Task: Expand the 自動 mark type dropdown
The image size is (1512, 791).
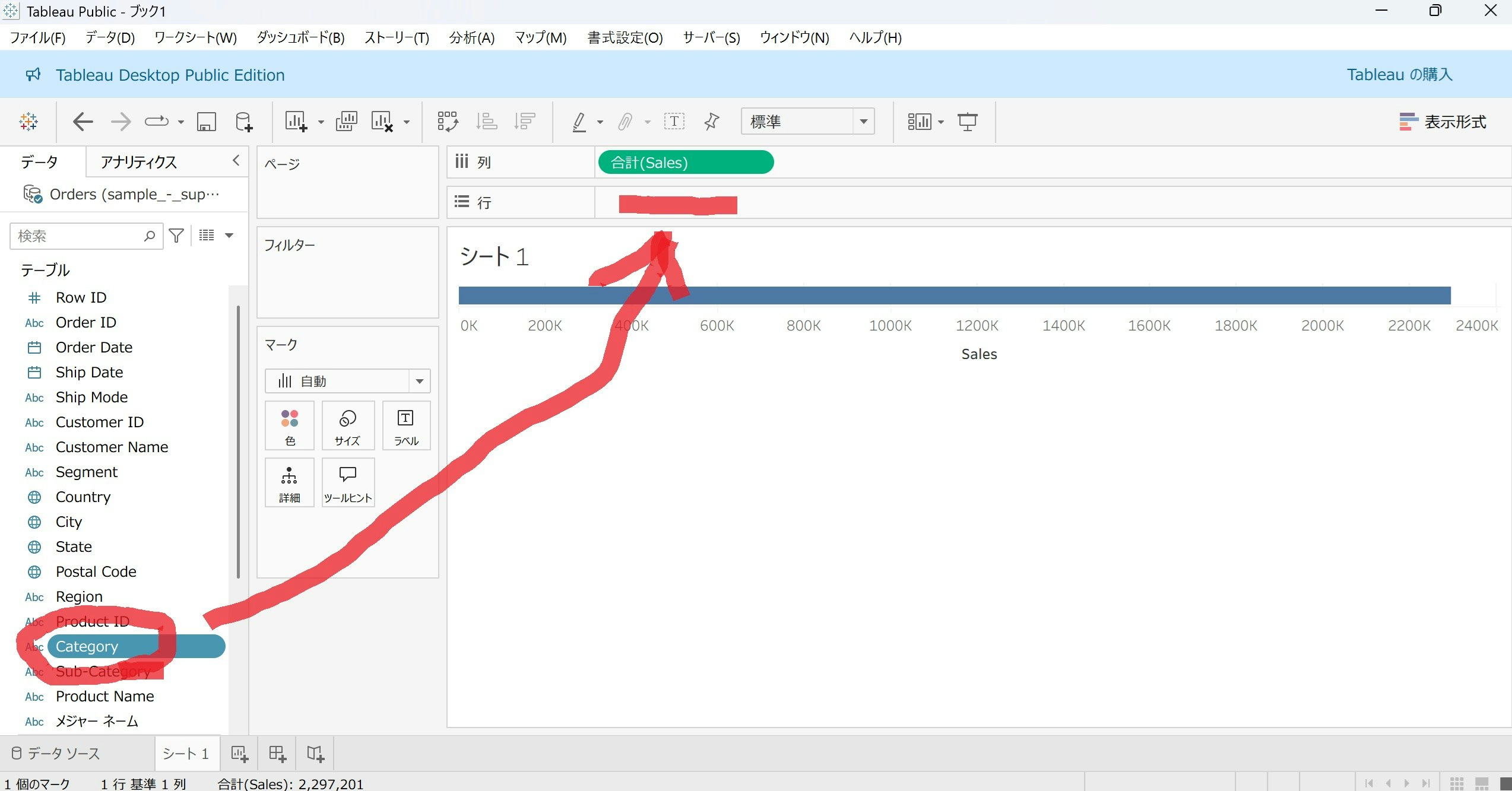Action: (419, 381)
